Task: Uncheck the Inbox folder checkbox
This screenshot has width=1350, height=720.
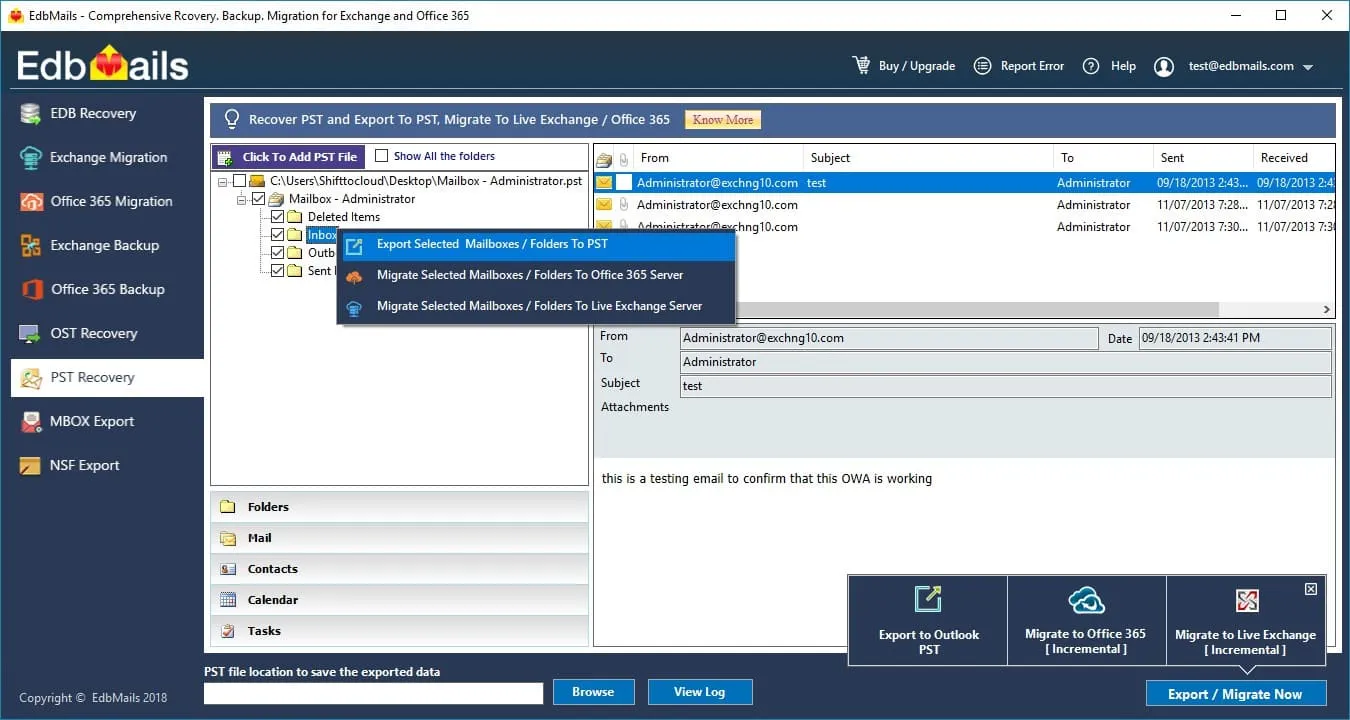Action: coord(277,235)
